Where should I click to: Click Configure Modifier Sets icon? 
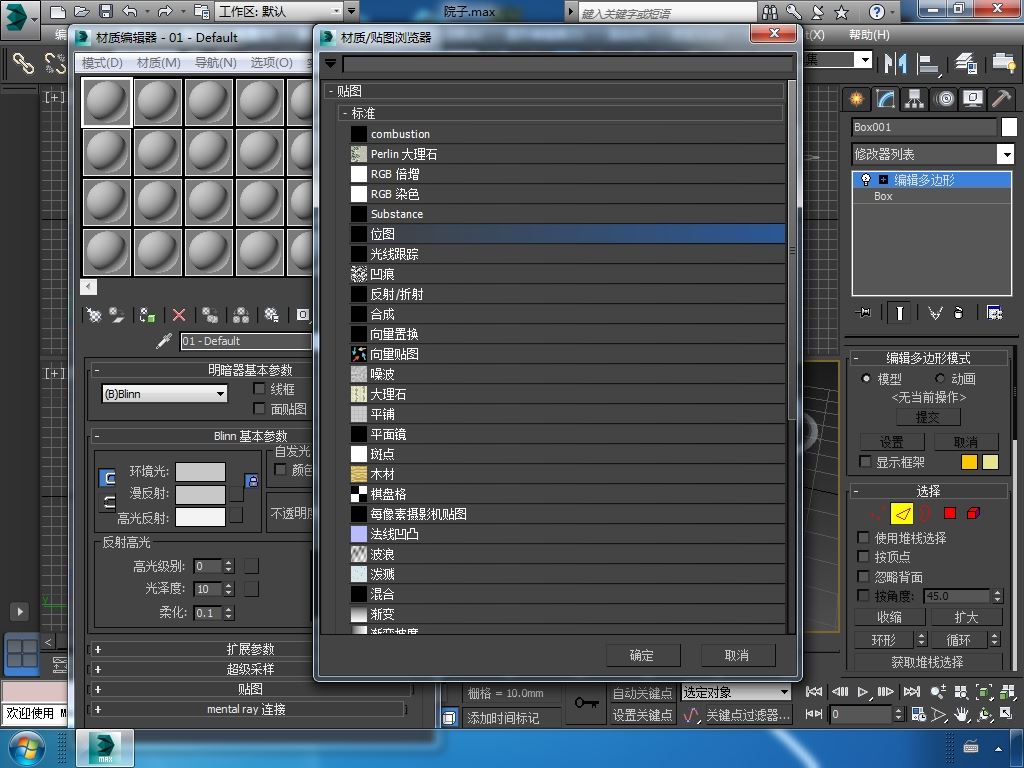click(x=995, y=312)
